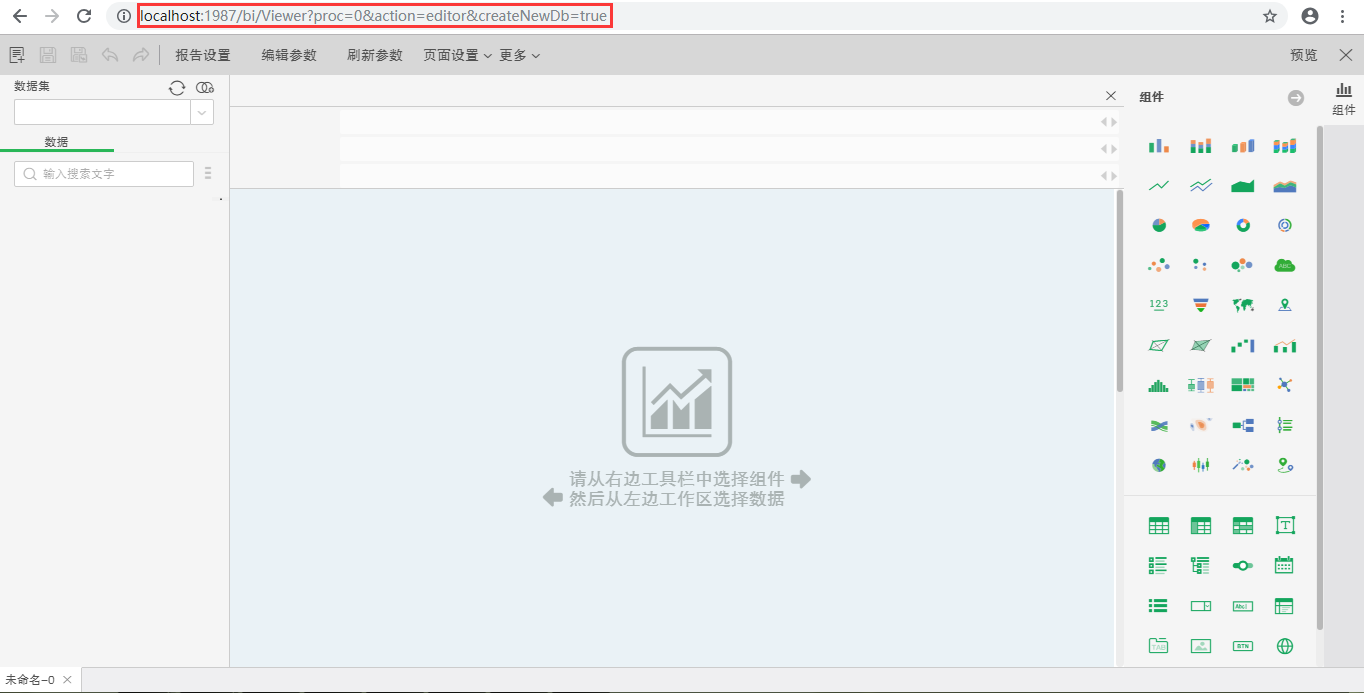Select the BTN button component
Viewport: 1364px width, 693px height.
1243,646
